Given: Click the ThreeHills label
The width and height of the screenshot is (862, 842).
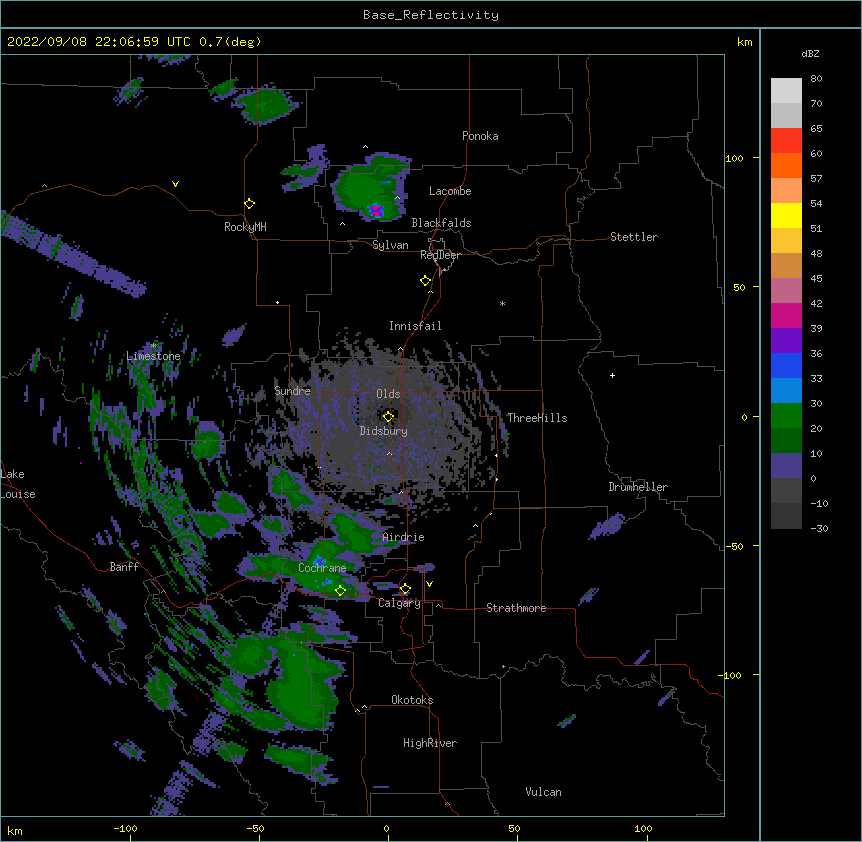Looking at the screenshot, I should tap(537, 418).
